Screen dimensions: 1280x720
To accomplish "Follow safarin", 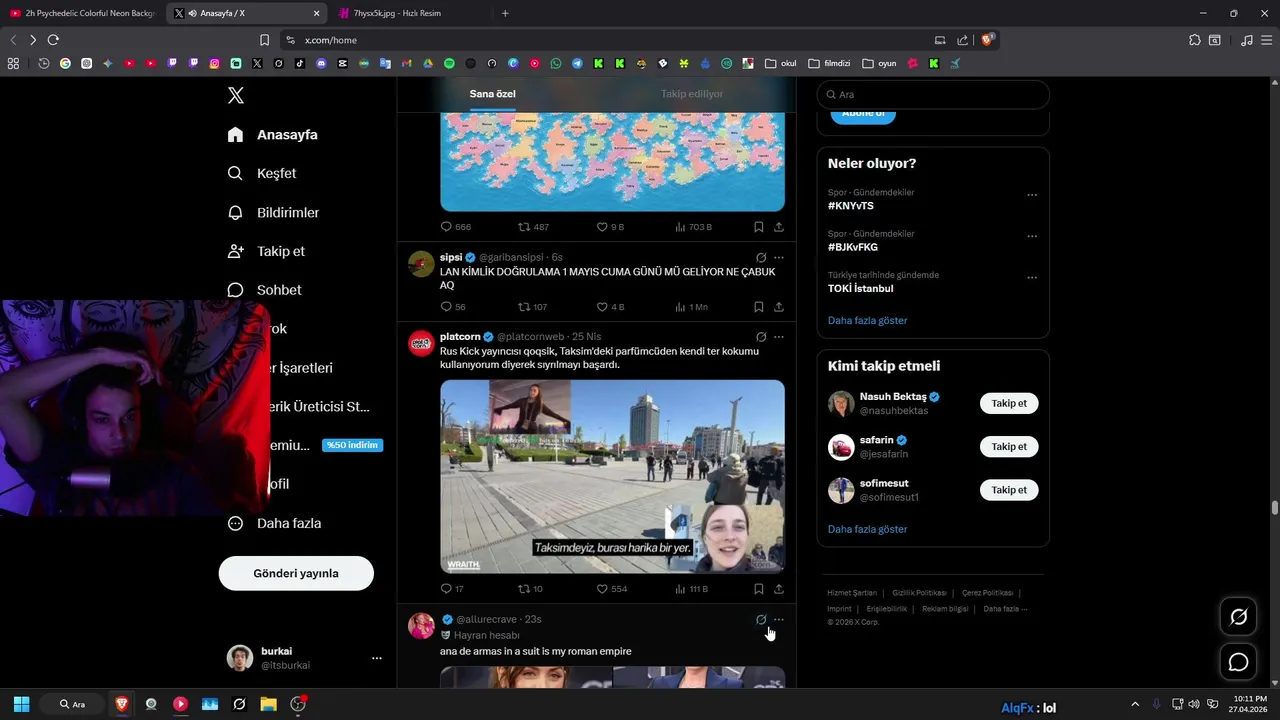I will point(1009,446).
